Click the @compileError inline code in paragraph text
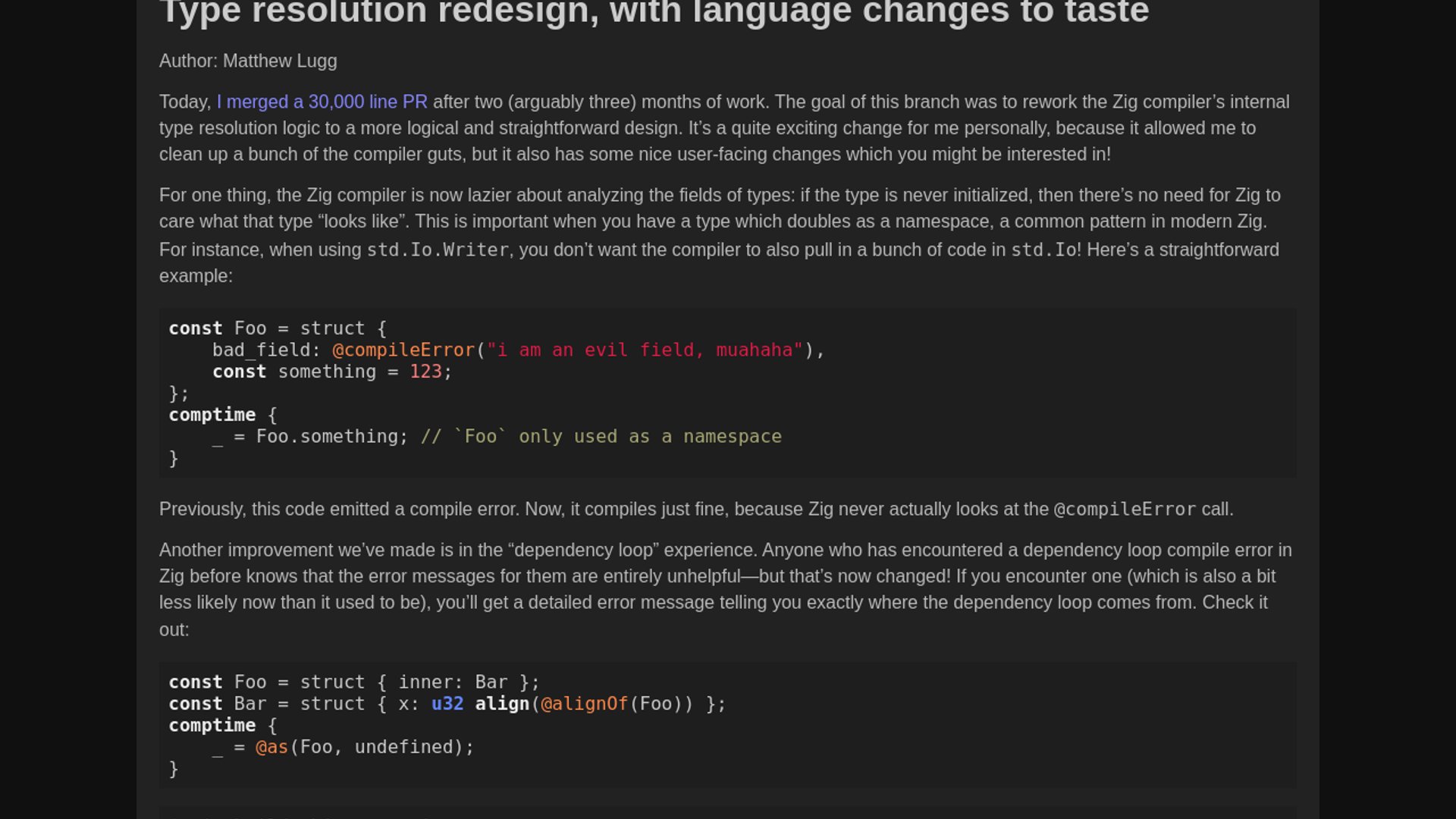The width and height of the screenshot is (1456, 819). click(x=1124, y=510)
